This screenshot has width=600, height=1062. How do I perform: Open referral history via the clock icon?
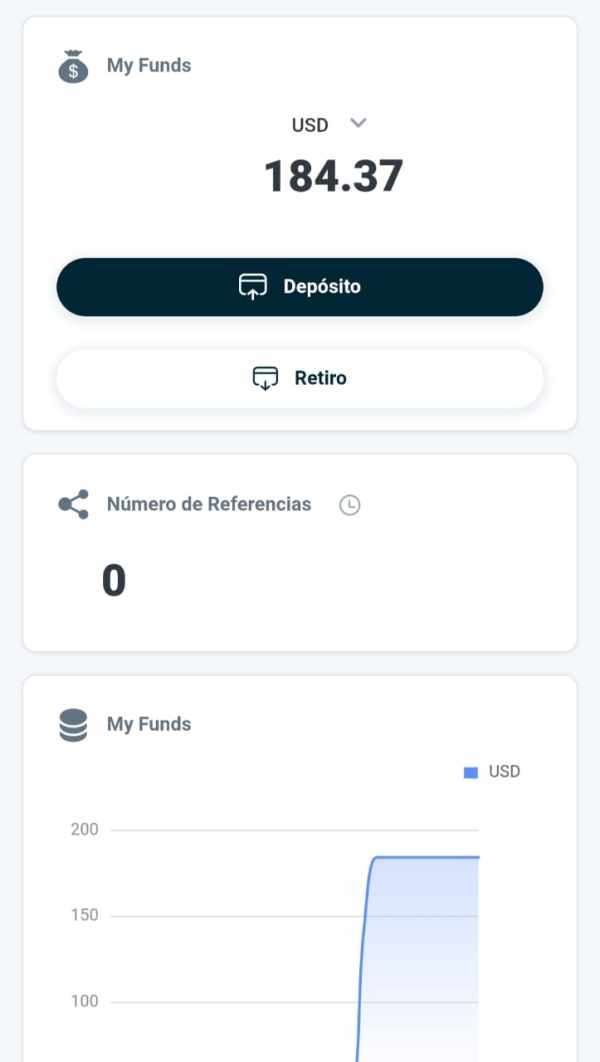(x=349, y=505)
